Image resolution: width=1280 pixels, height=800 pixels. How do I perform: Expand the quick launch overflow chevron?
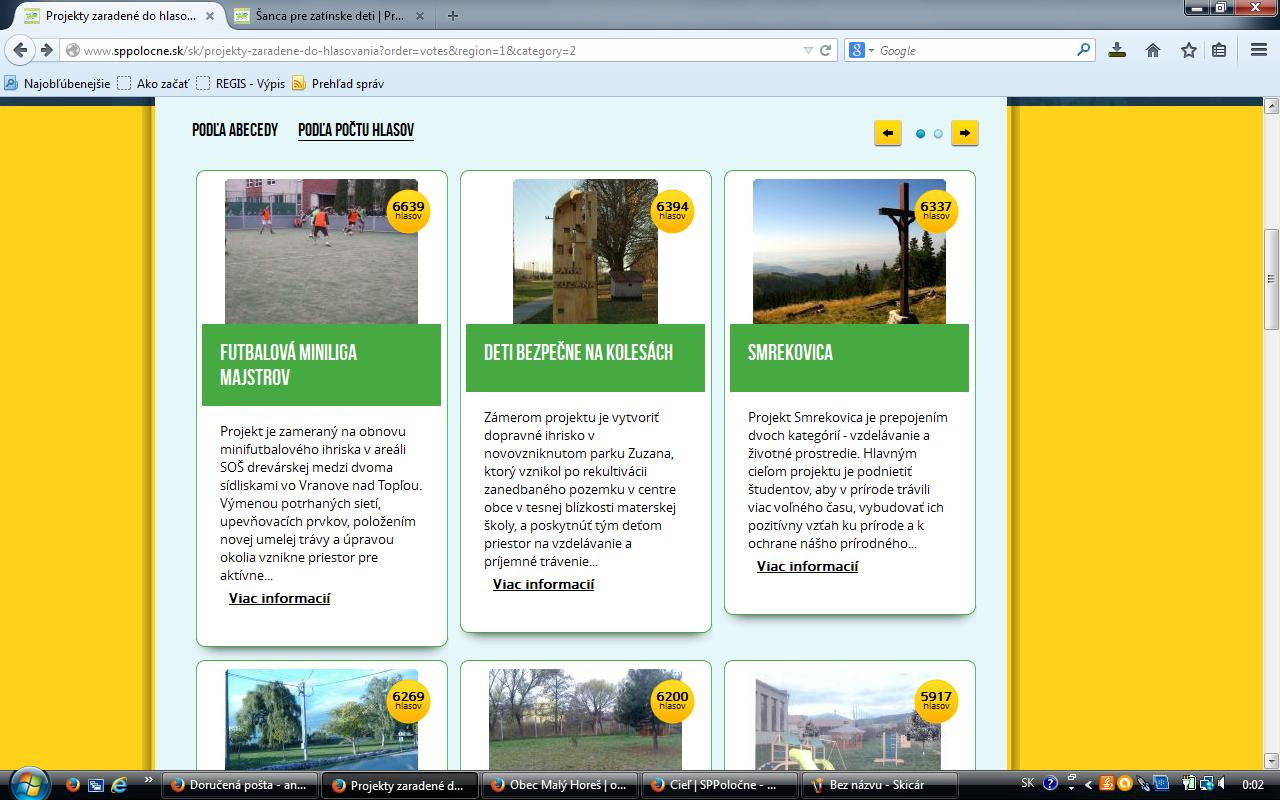pos(149,780)
